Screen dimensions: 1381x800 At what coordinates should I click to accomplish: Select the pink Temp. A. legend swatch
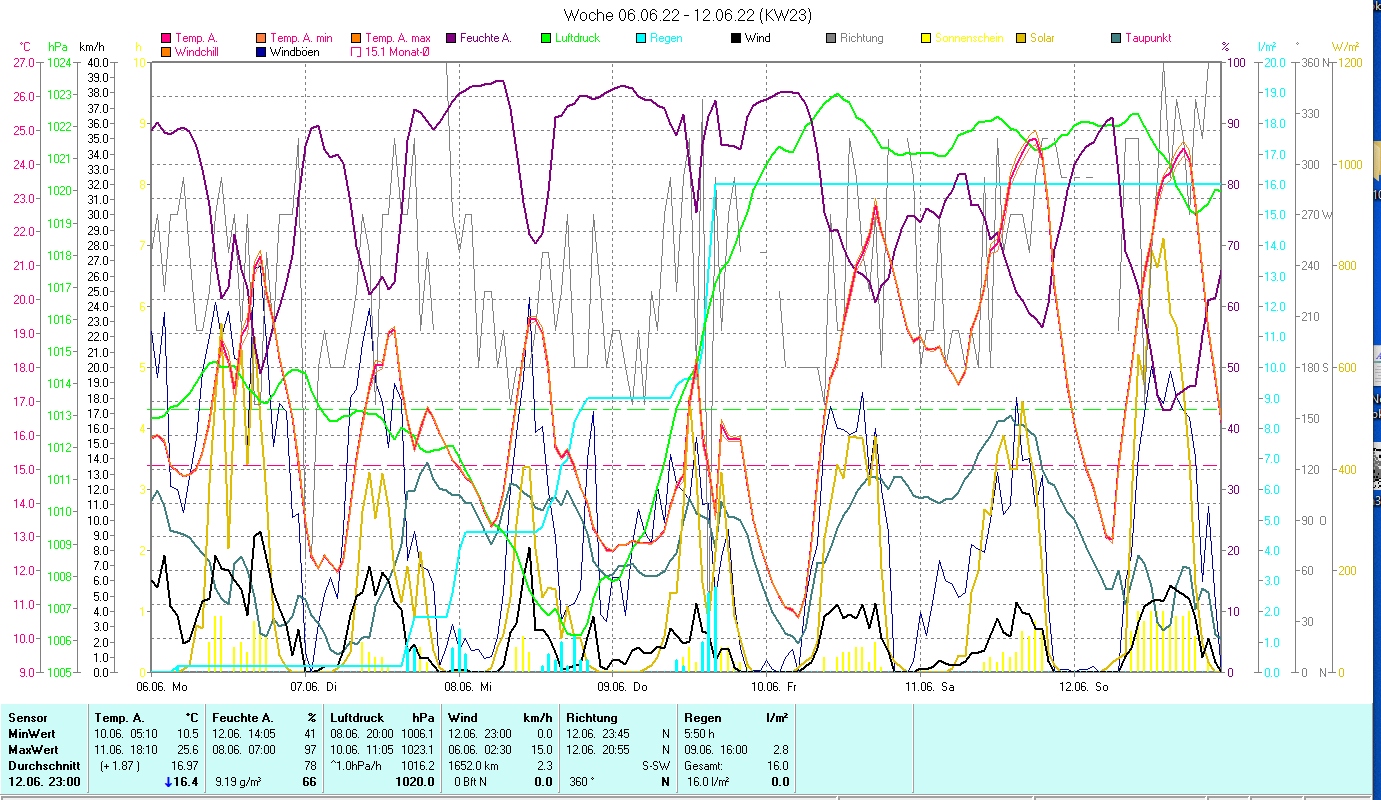click(166, 38)
